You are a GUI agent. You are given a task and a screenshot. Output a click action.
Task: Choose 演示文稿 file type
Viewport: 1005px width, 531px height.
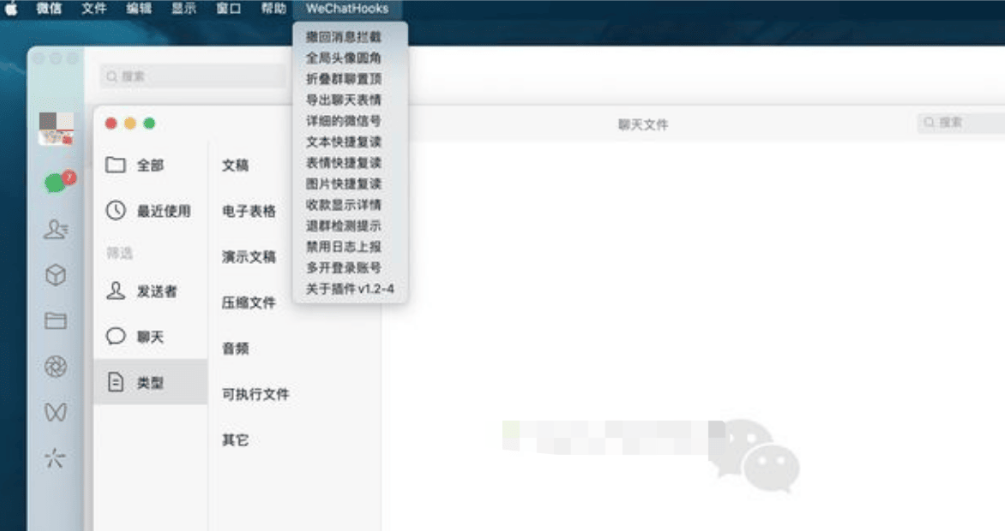tap(249, 257)
